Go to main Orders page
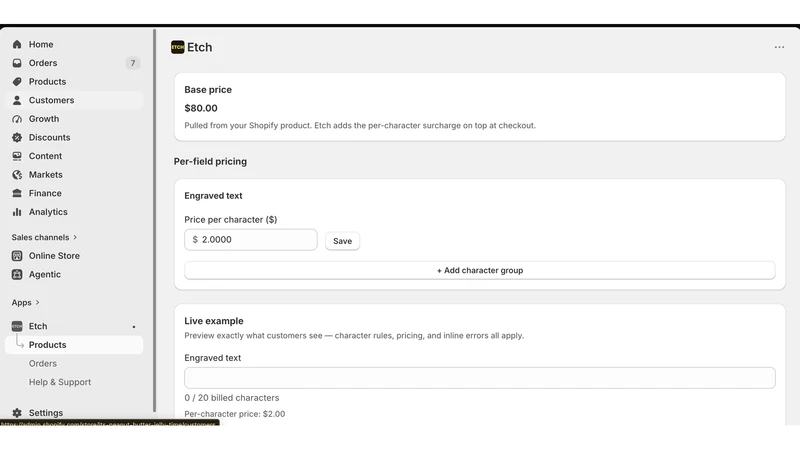 [74, 63]
